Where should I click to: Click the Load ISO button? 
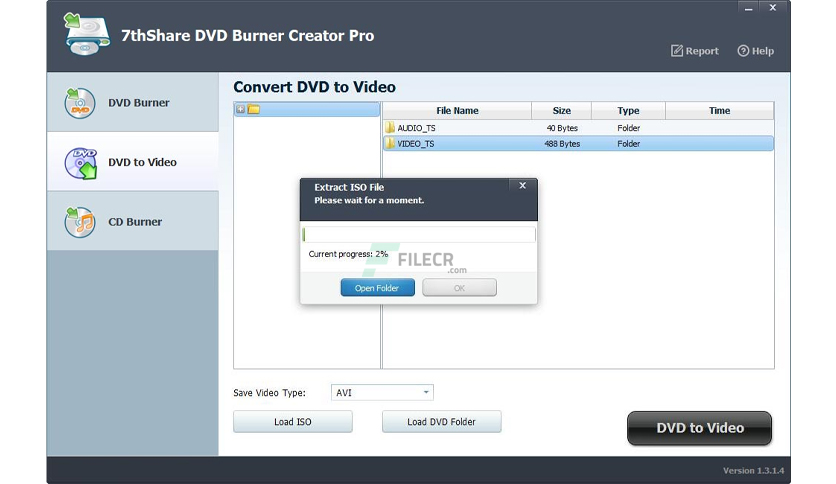pos(293,422)
